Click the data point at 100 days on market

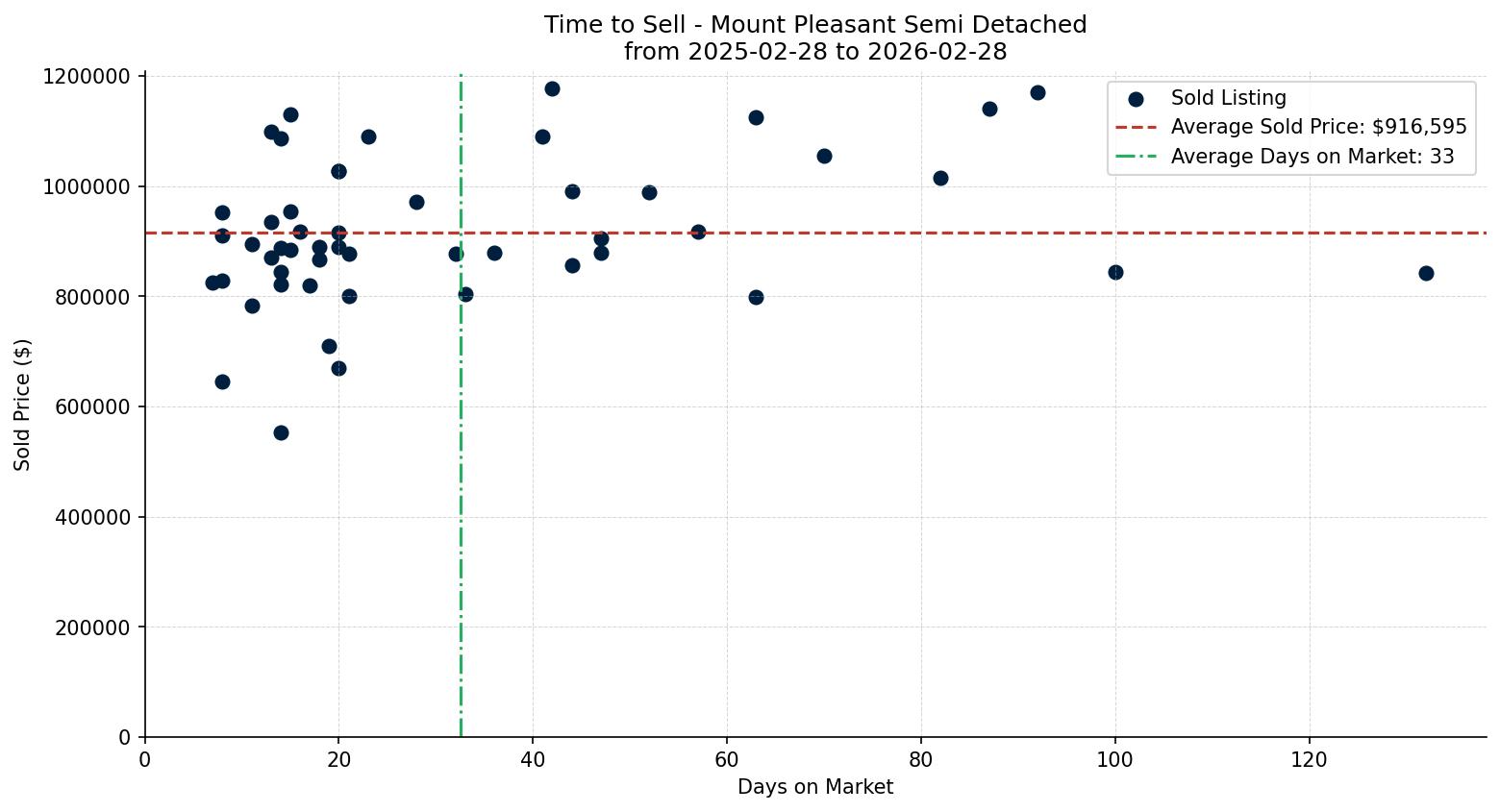click(1115, 272)
